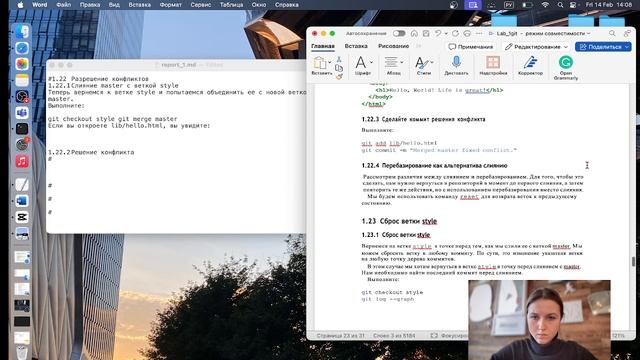
Task: Click the Format Painter brush icon
Action: [339, 76]
